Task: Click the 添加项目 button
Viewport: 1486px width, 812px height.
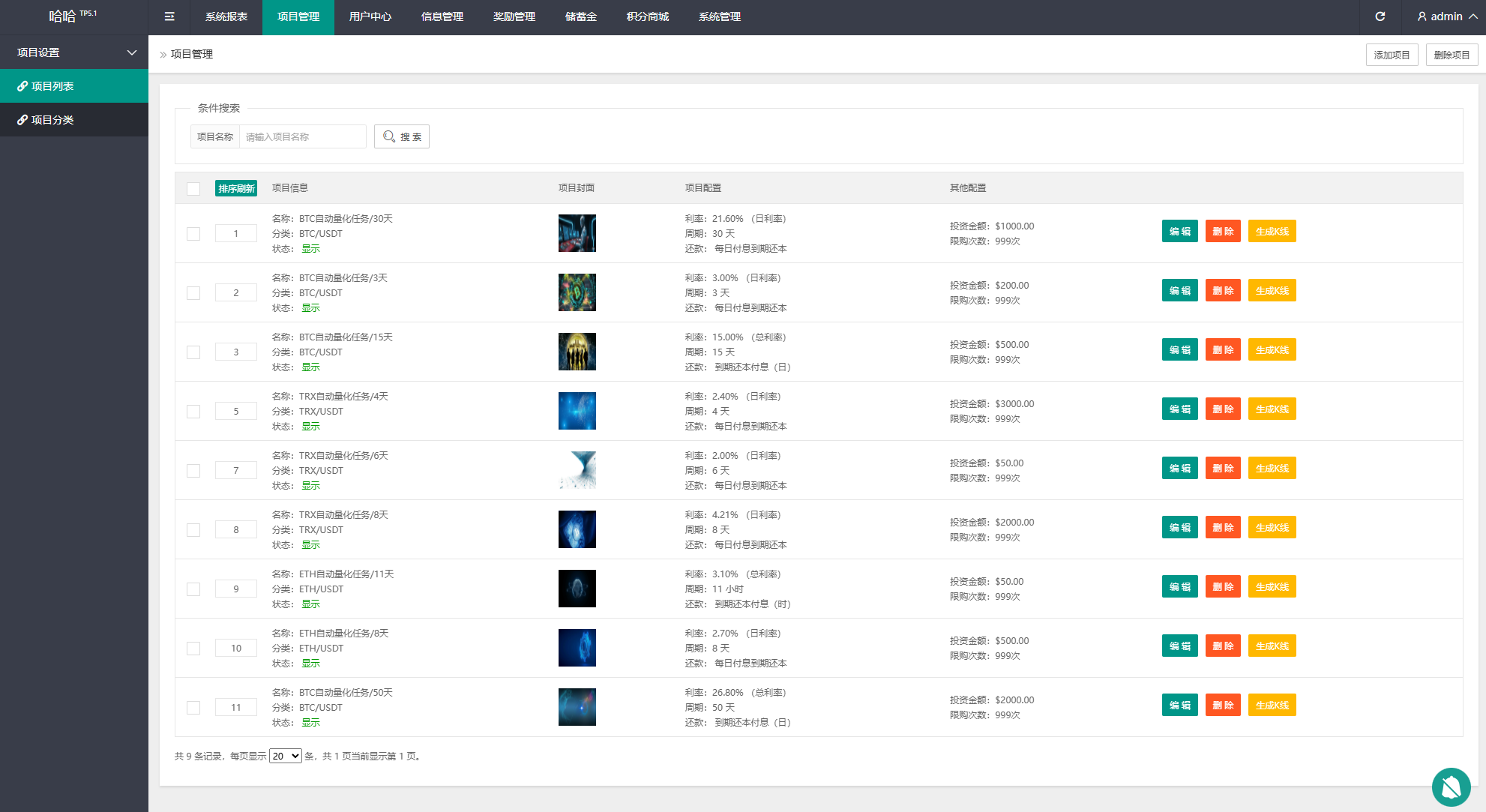Action: coord(1392,55)
